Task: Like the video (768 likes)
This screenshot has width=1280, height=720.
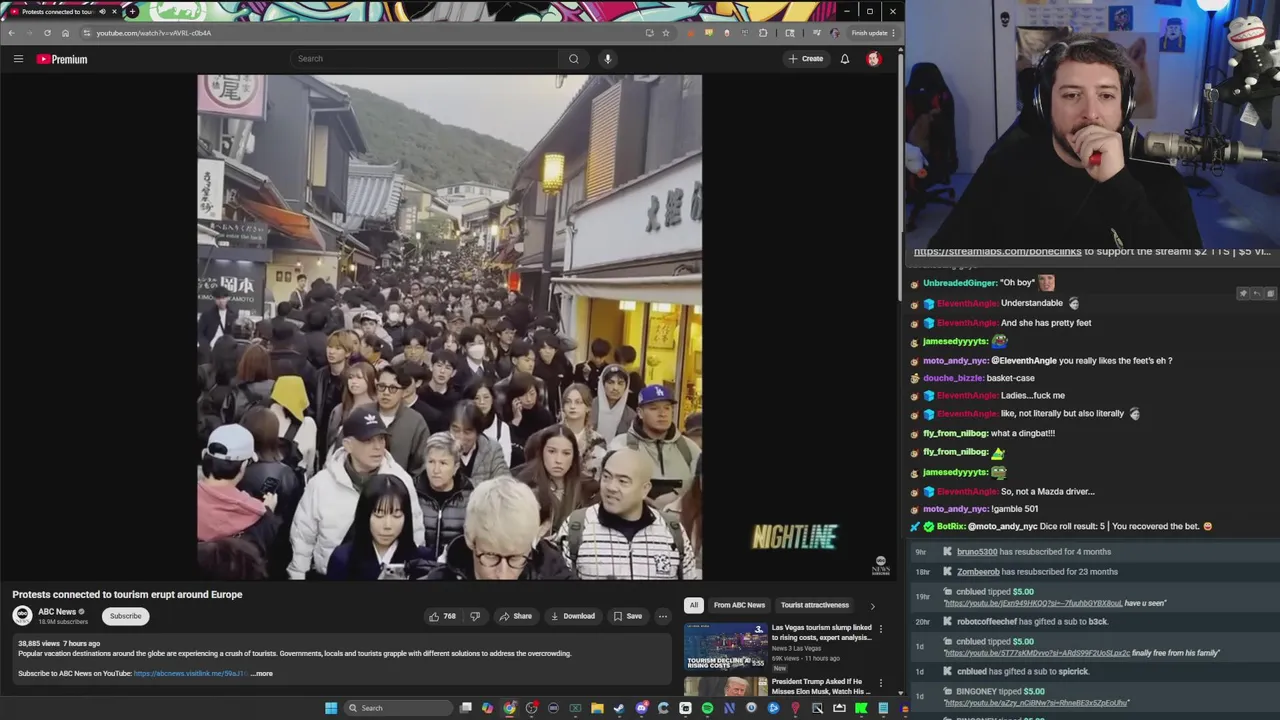Action: [x=442, y=616]
